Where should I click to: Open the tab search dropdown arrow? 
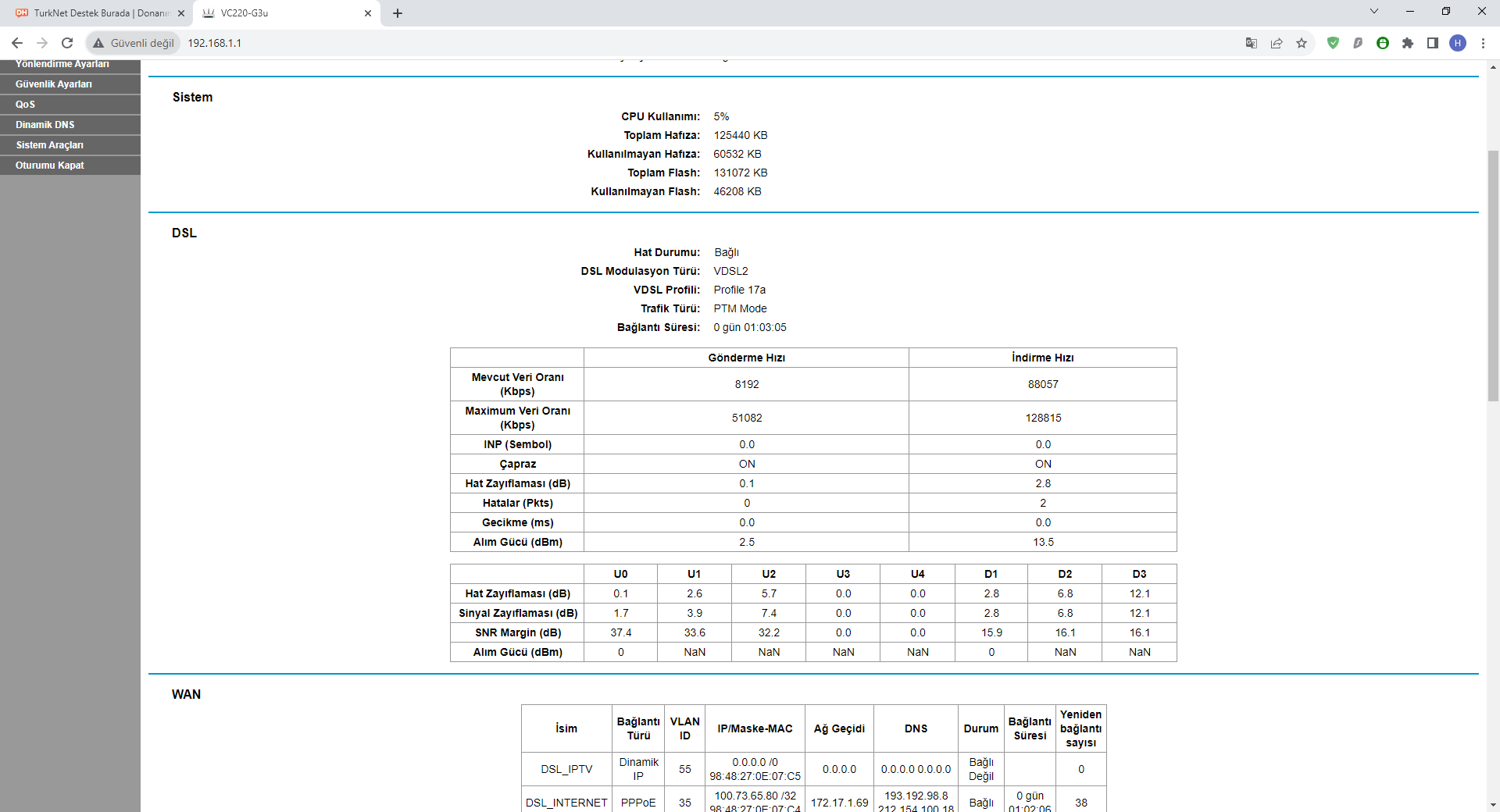click(x=1374, y=11)
